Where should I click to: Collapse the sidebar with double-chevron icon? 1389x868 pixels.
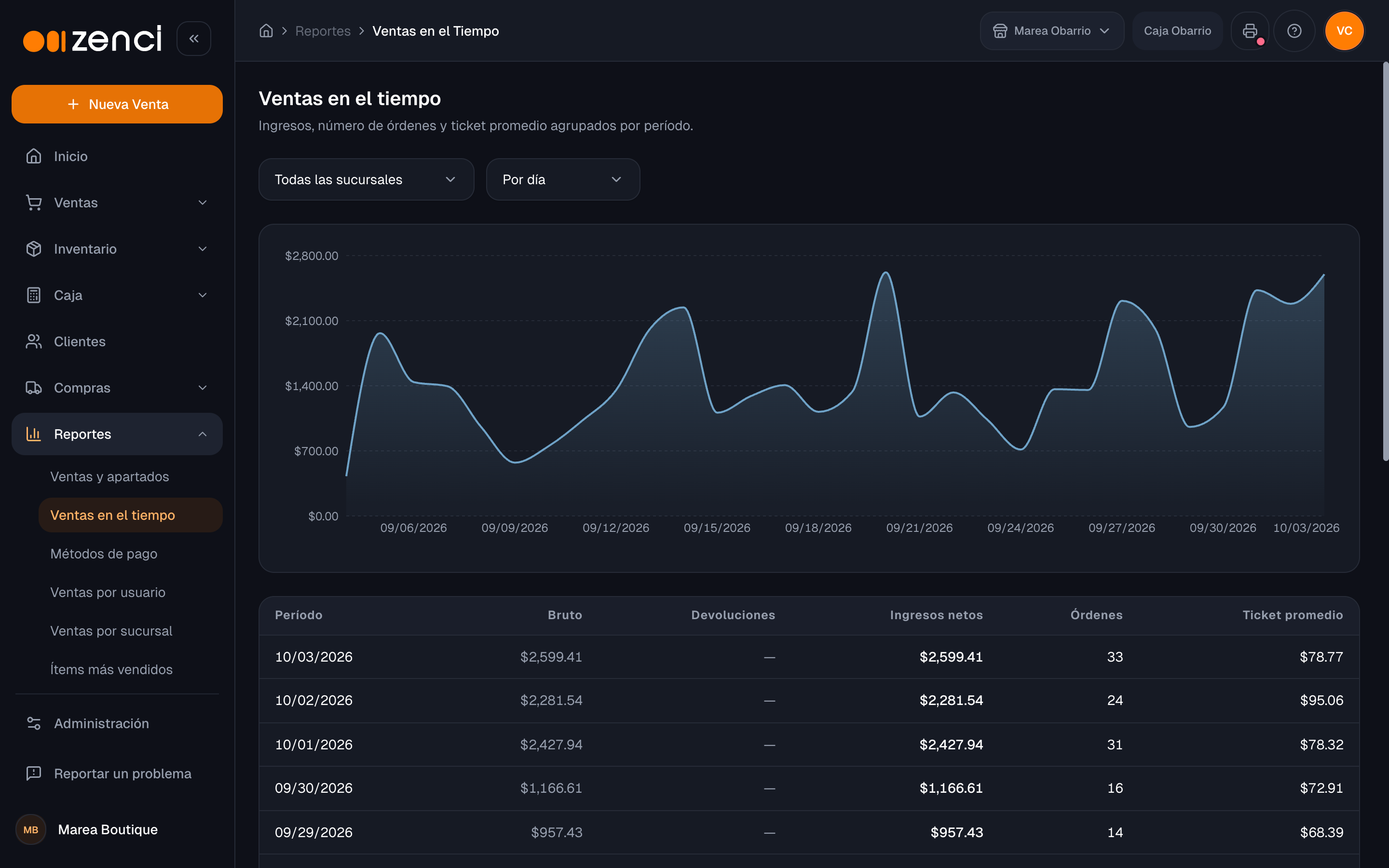[x=193, y=39]
